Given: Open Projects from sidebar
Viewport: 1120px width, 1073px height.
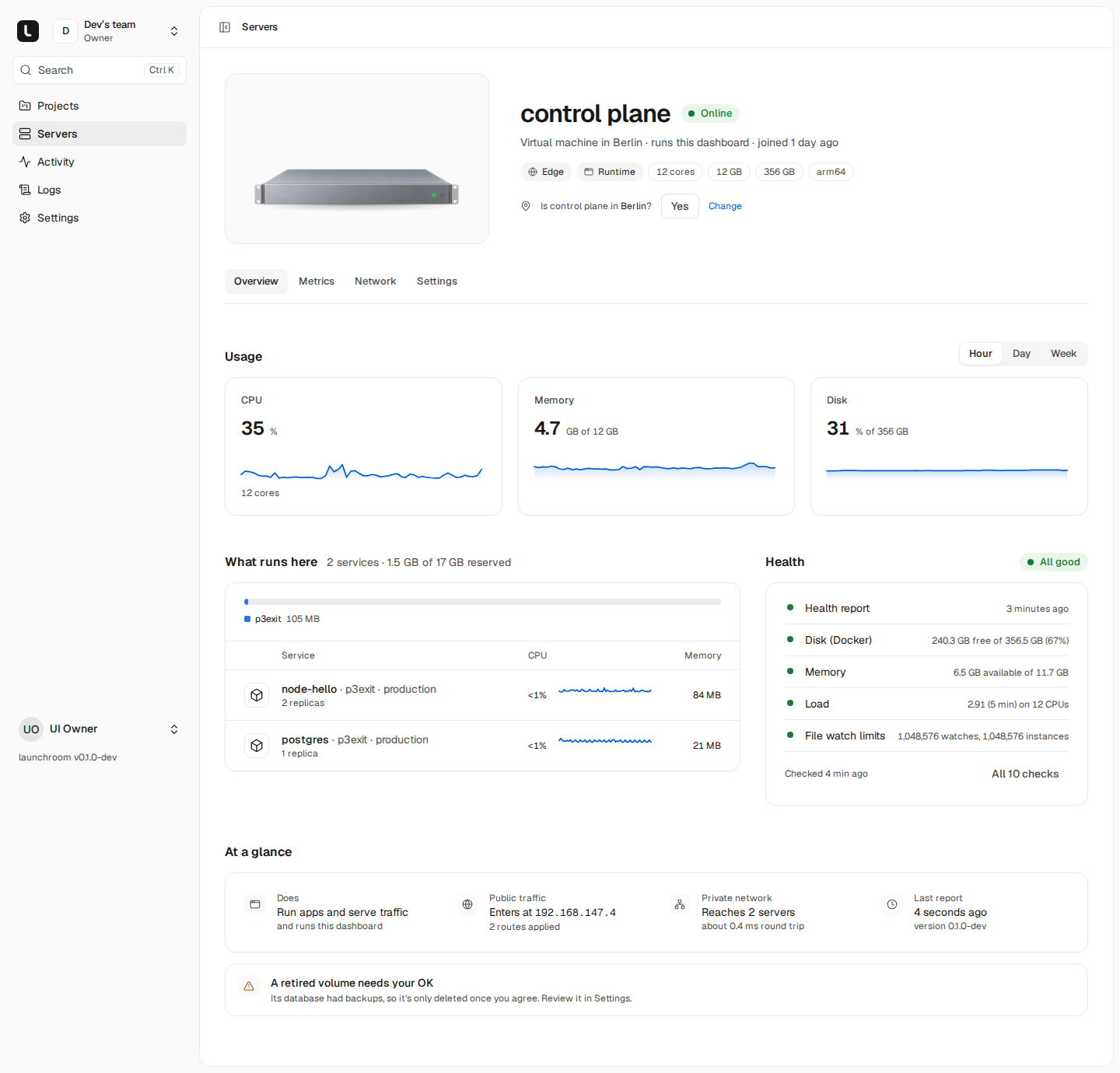Looking at the screenshot, I should [x=100, y=106].
